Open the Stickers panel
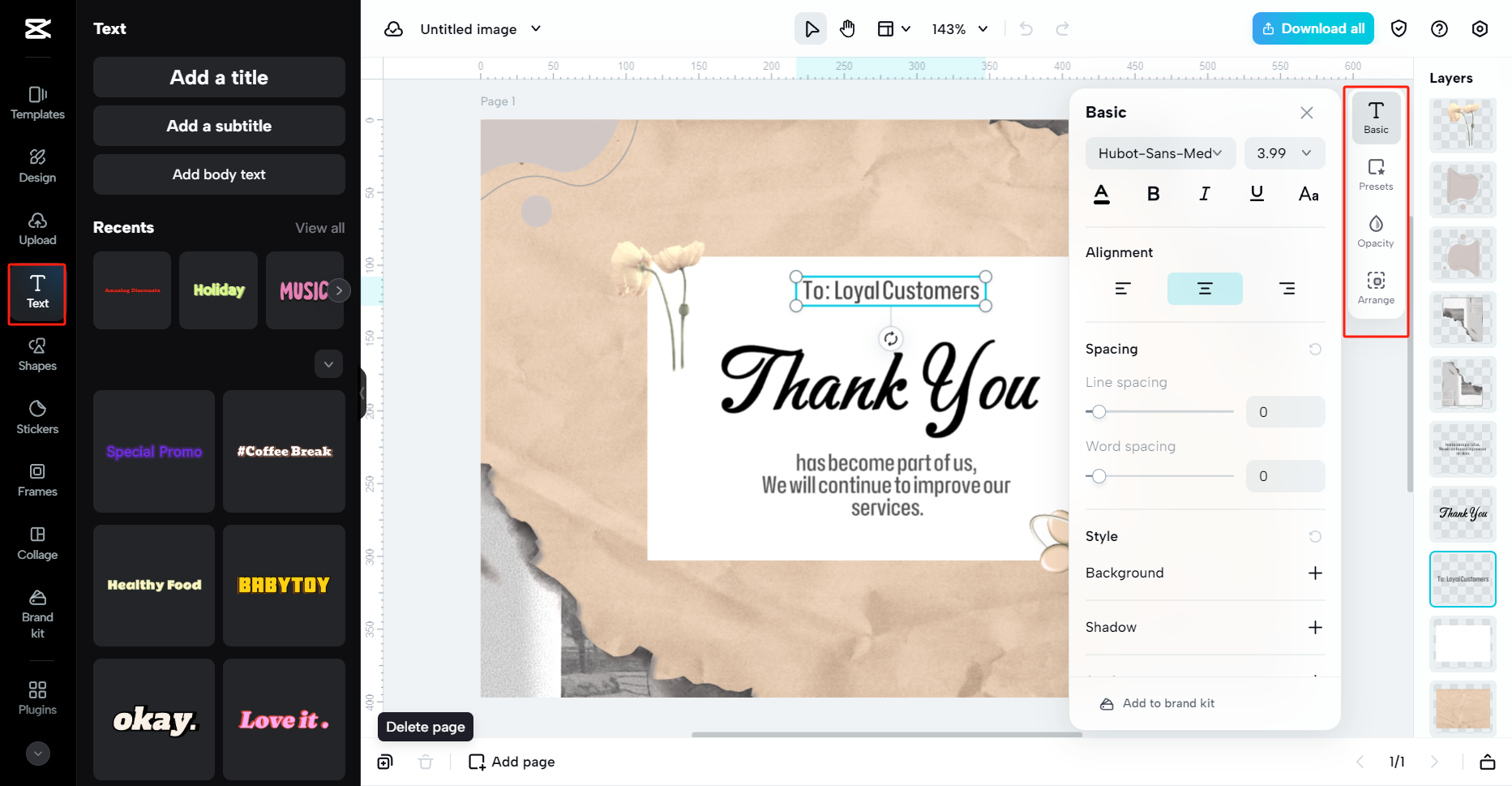 pyautogui.click(x=36, y=418)
